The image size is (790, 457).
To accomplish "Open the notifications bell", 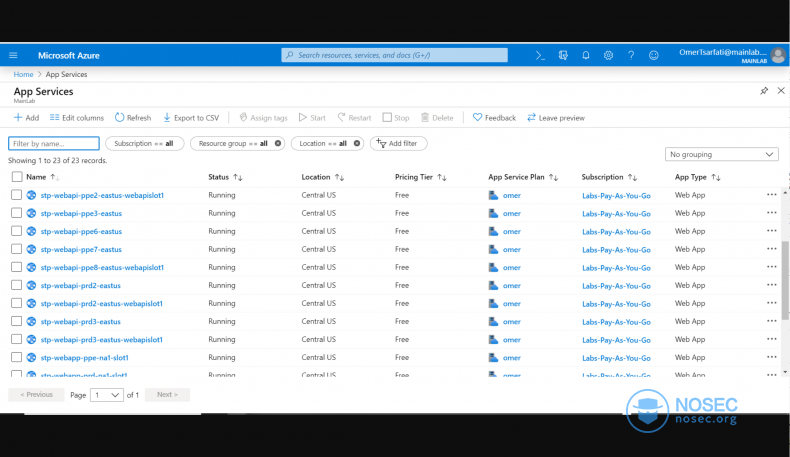I will (x=585, y=55).
